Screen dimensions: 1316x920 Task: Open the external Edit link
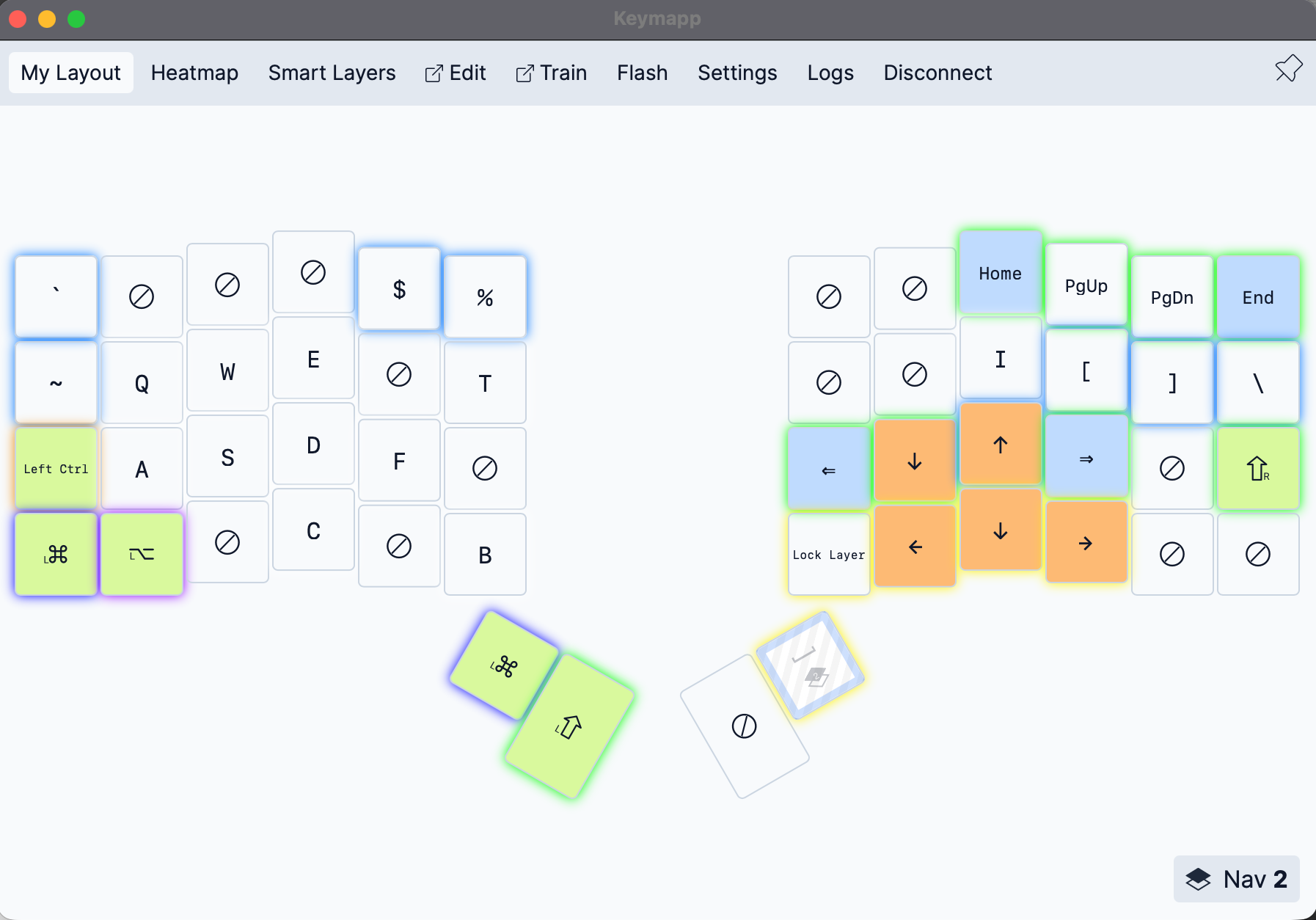456,73
